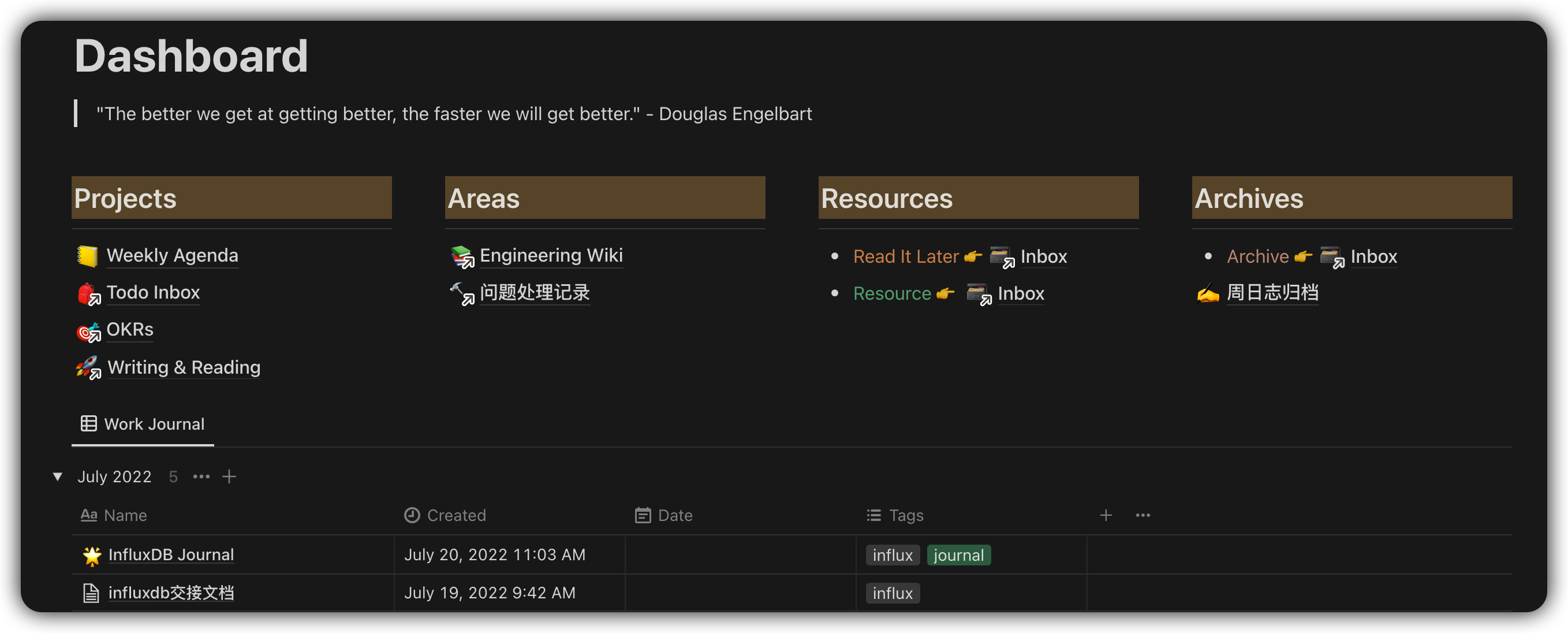Collapse the July 2022 group
1568x633 pixels.
click(58, 476)
